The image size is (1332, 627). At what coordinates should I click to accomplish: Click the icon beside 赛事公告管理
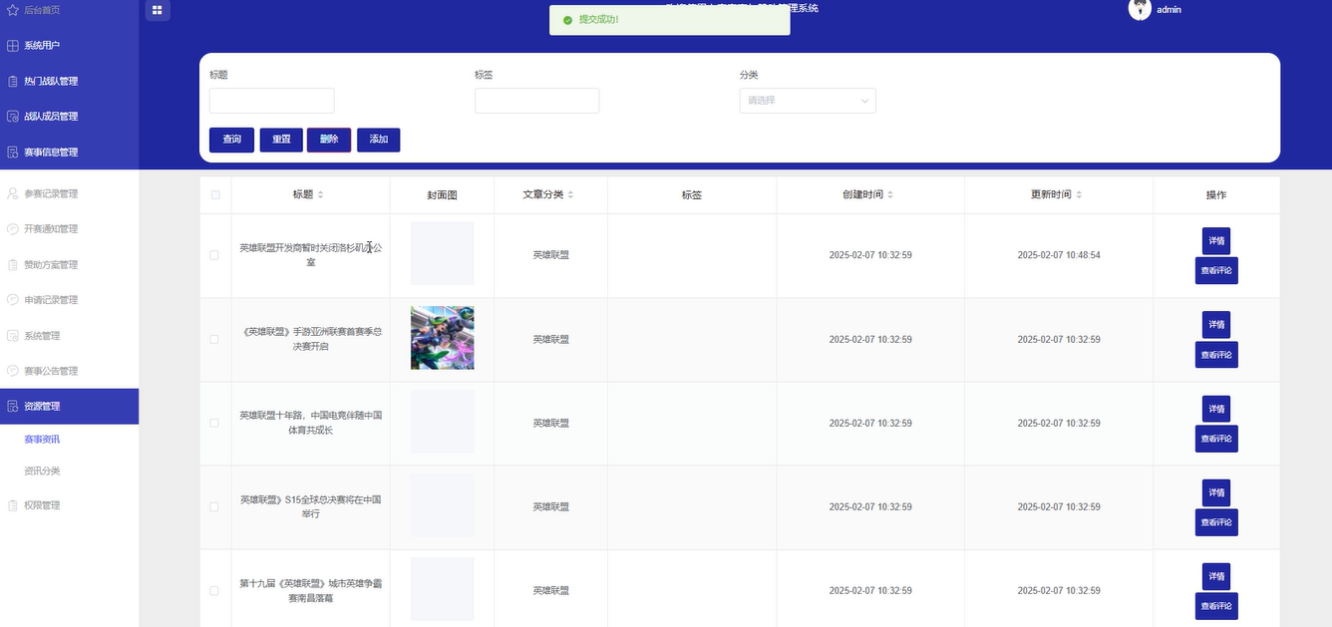tap(13, 371)
